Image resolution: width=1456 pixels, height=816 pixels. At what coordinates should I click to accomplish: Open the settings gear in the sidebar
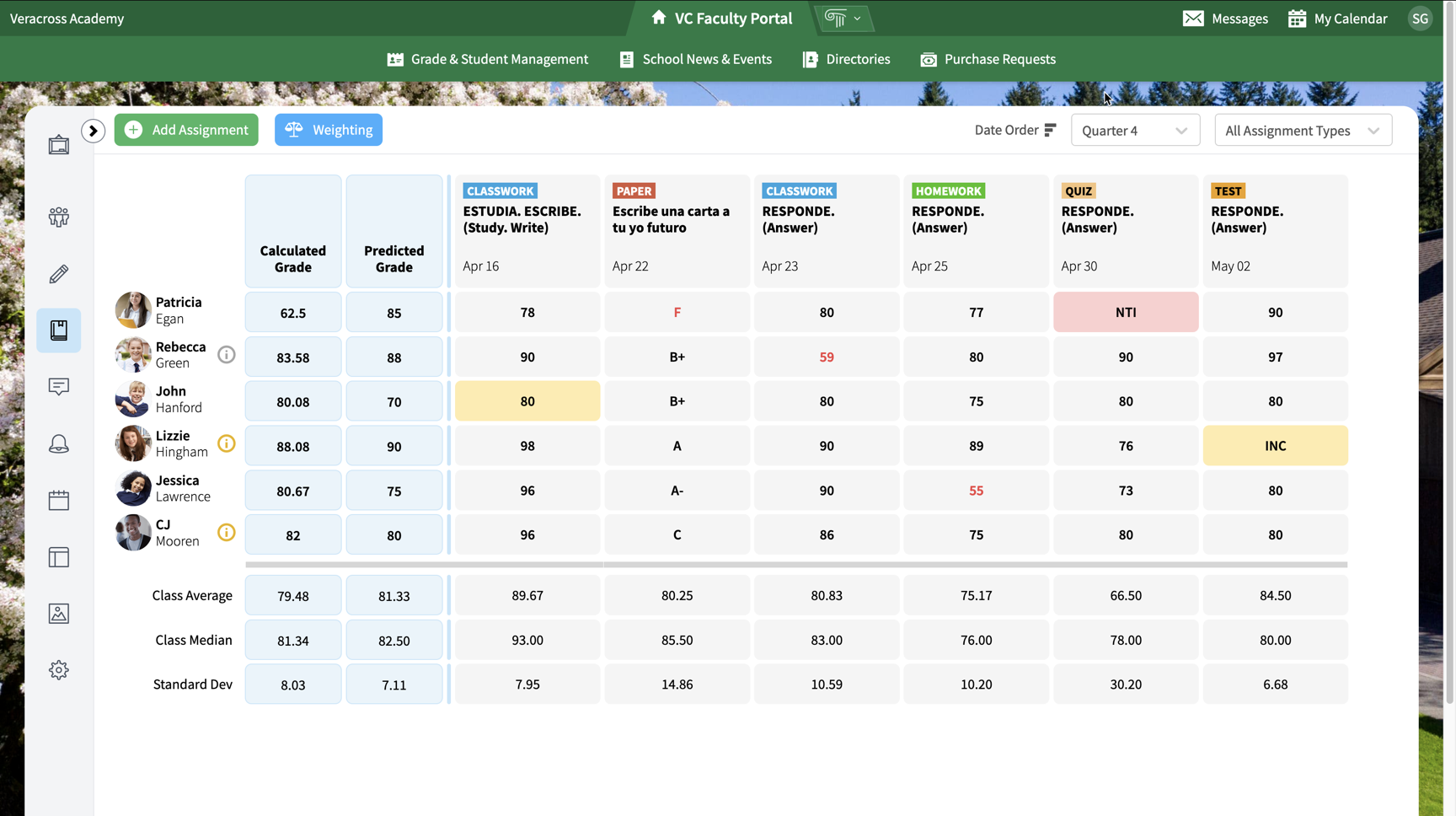tap(58, 669)
